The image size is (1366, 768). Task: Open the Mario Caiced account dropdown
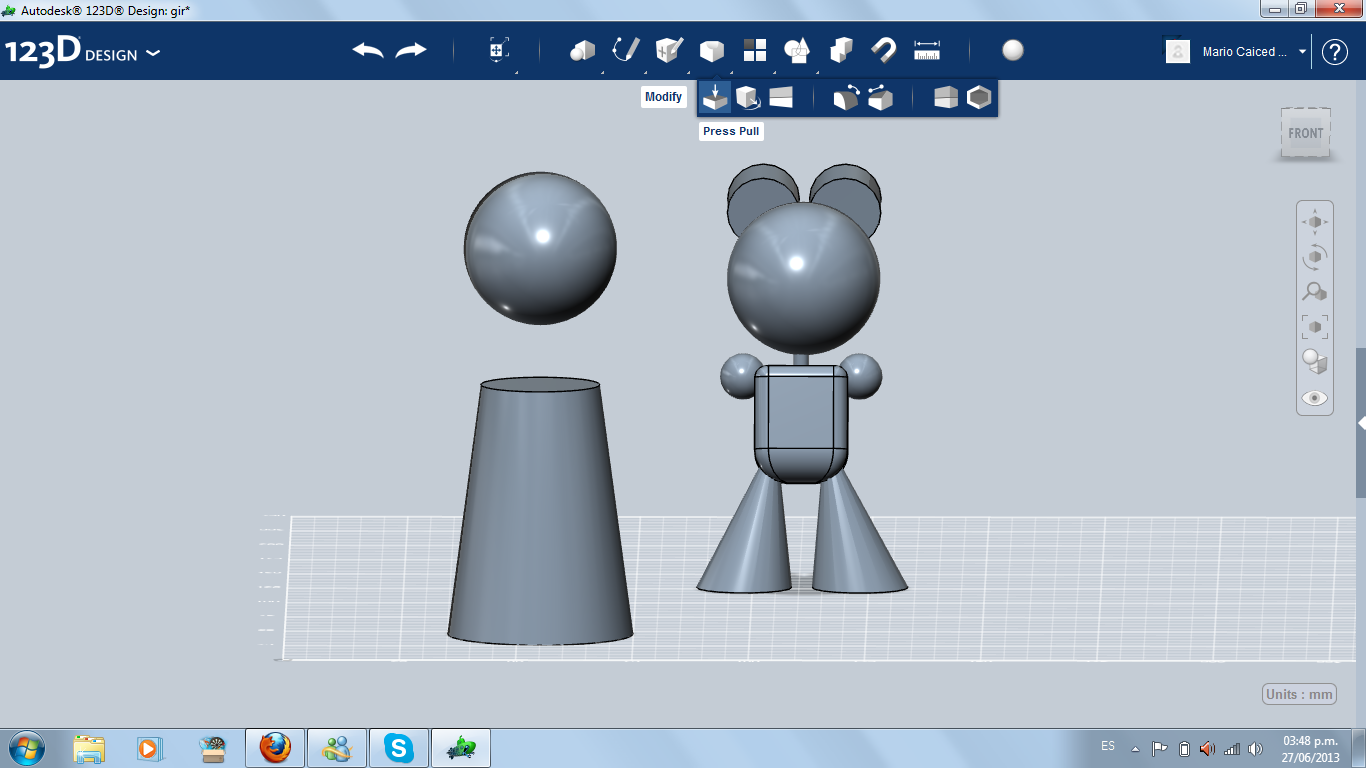click(x=1303, y=52)
